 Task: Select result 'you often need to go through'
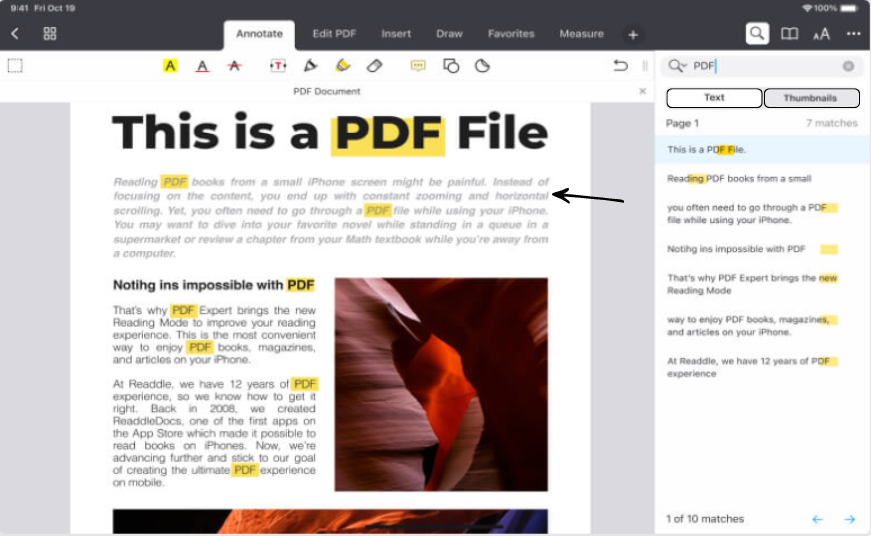point(762,214)
